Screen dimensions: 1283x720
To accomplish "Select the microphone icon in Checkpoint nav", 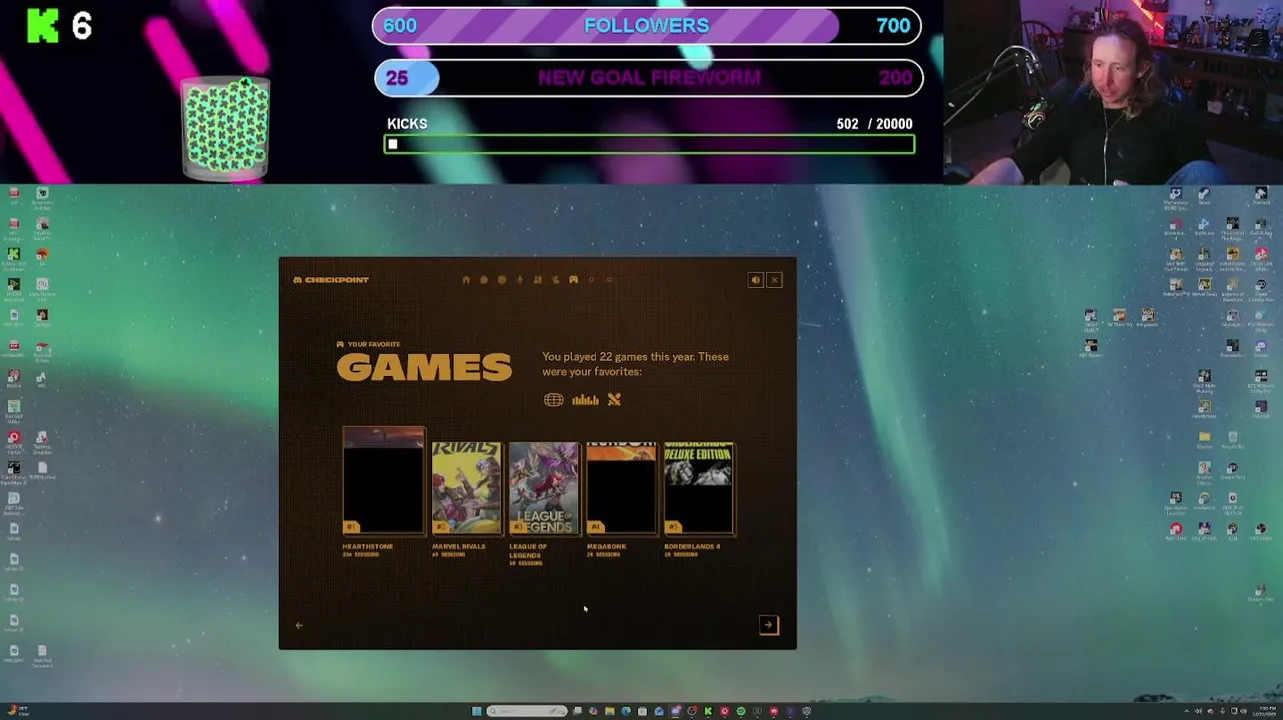I will [x=519, y=280].
